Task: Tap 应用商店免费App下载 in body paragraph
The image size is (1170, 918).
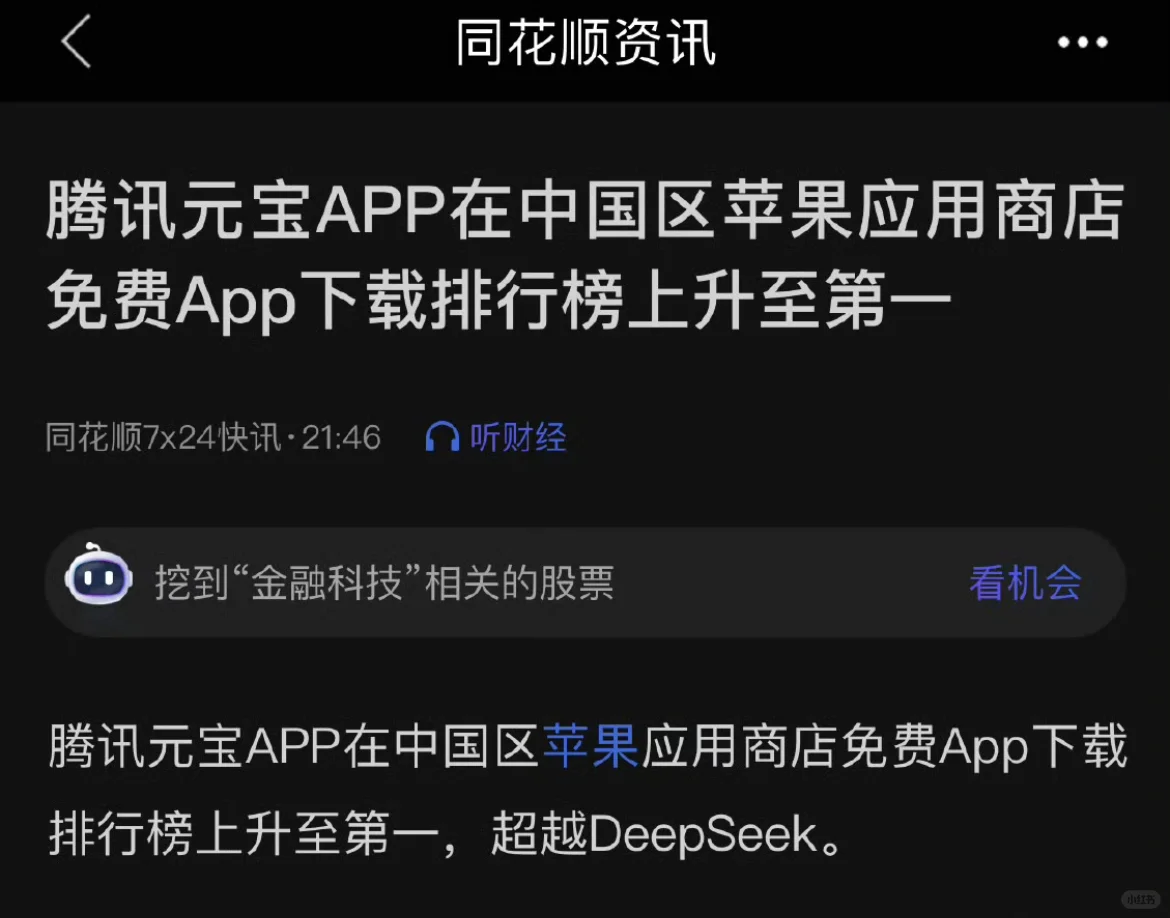Action: point(884,746)
